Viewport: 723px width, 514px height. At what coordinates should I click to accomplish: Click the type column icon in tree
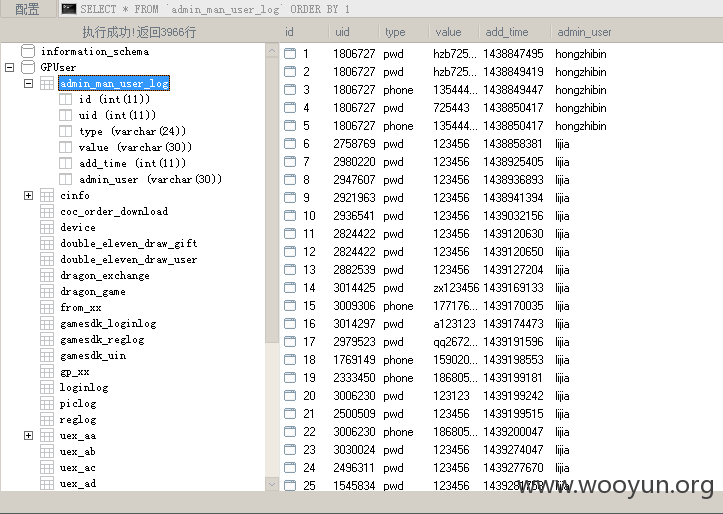pos(65,131)
